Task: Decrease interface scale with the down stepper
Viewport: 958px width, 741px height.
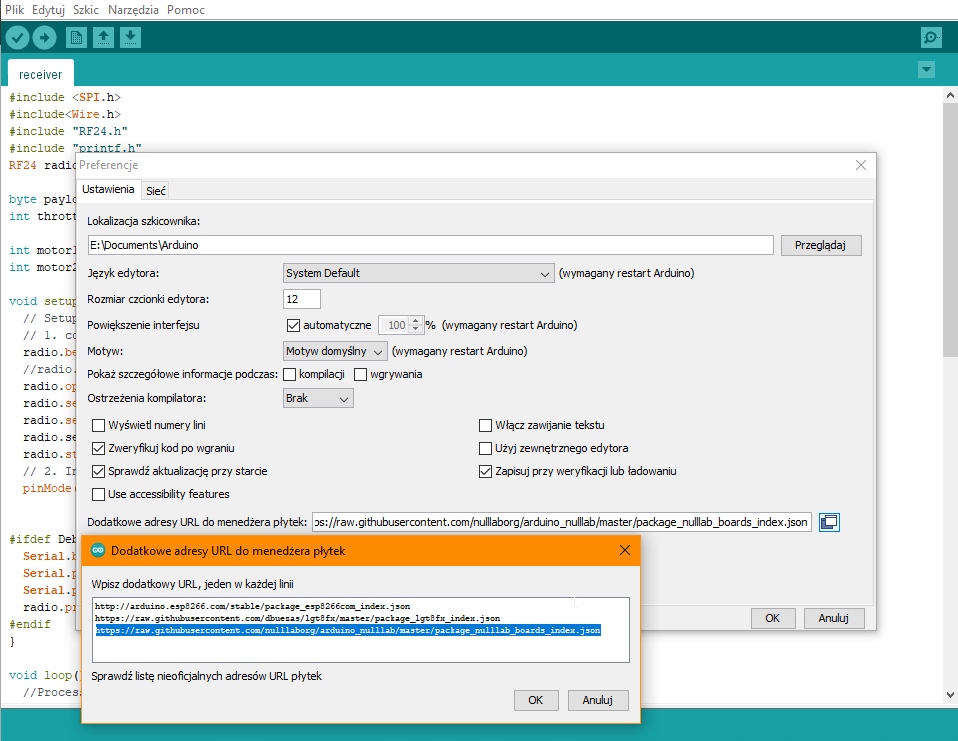Action: 415,329
